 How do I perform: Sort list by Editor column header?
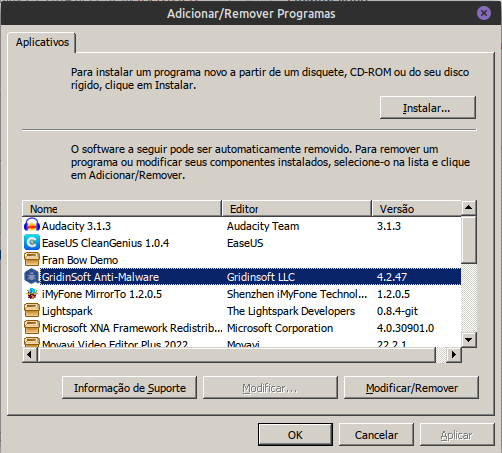point(297,209)
